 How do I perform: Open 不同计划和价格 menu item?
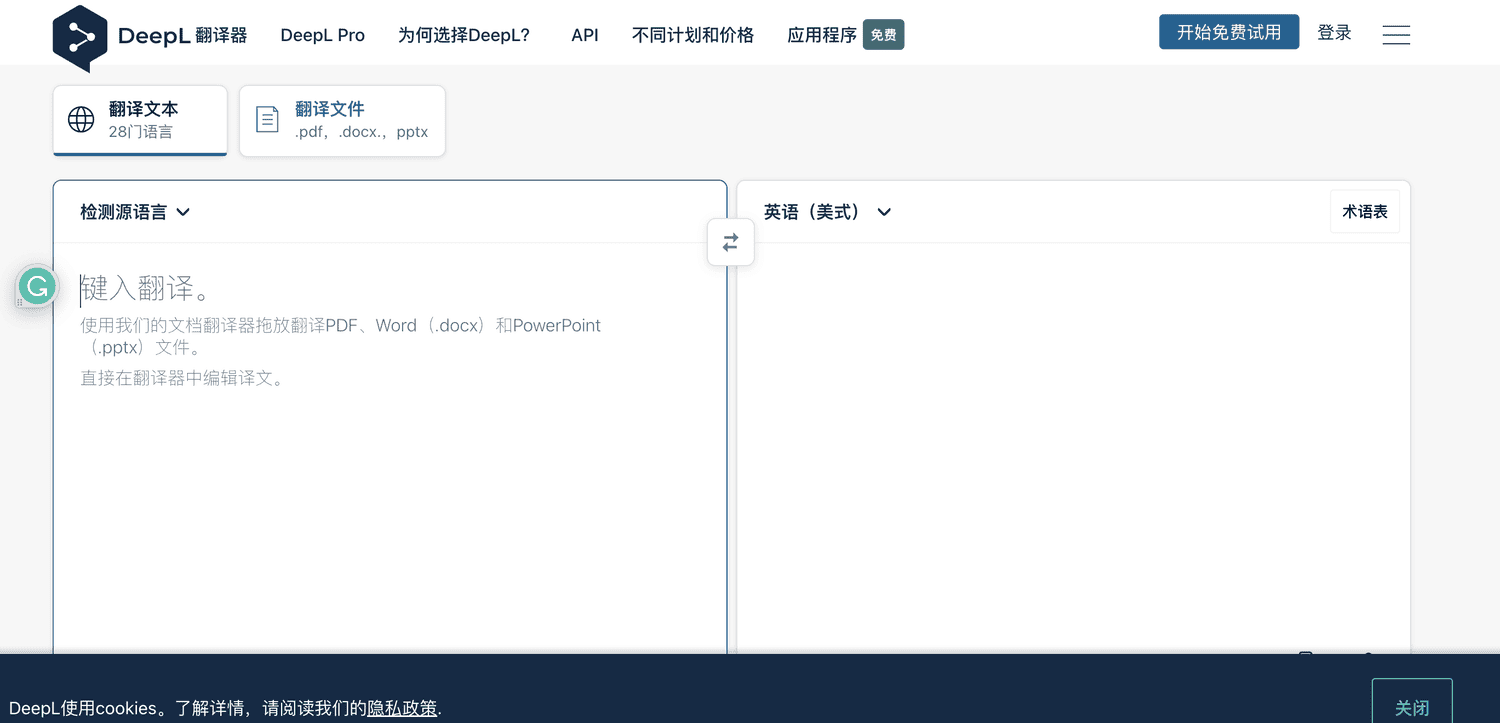coord(693,35)
